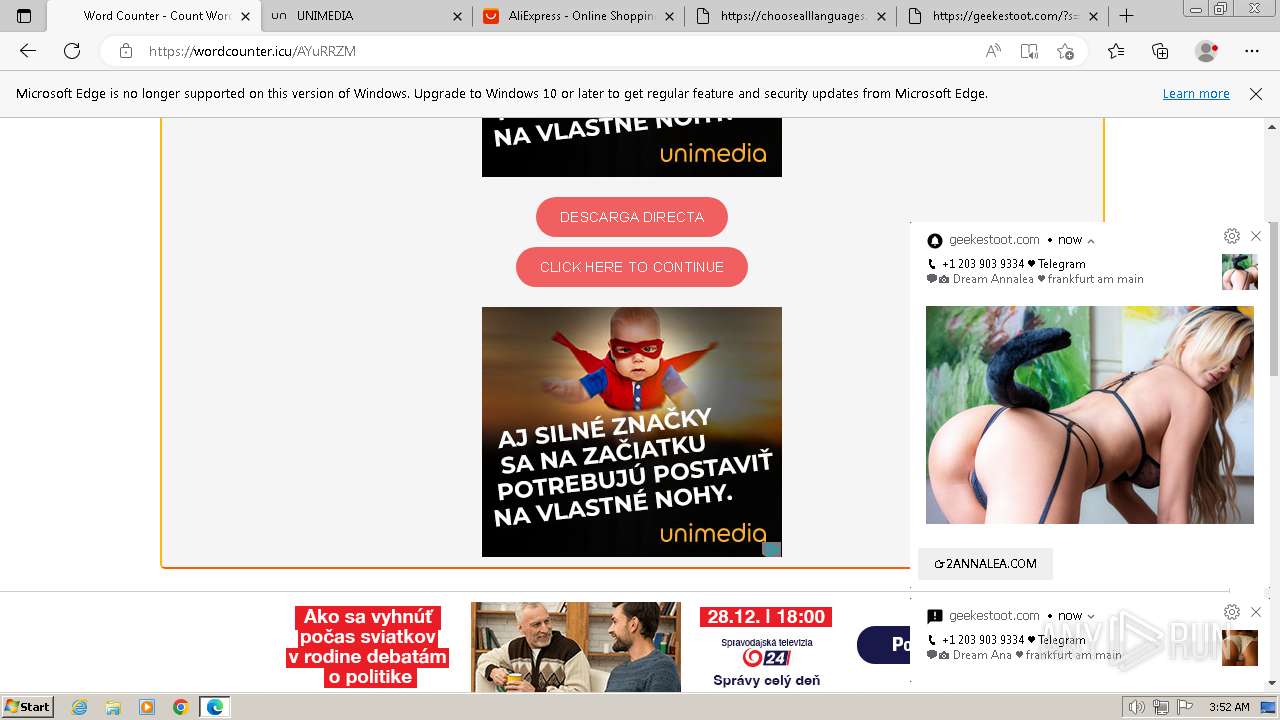
Task: Open the Learn more link
Action: pyautogui.click(x=1196, y=94)
